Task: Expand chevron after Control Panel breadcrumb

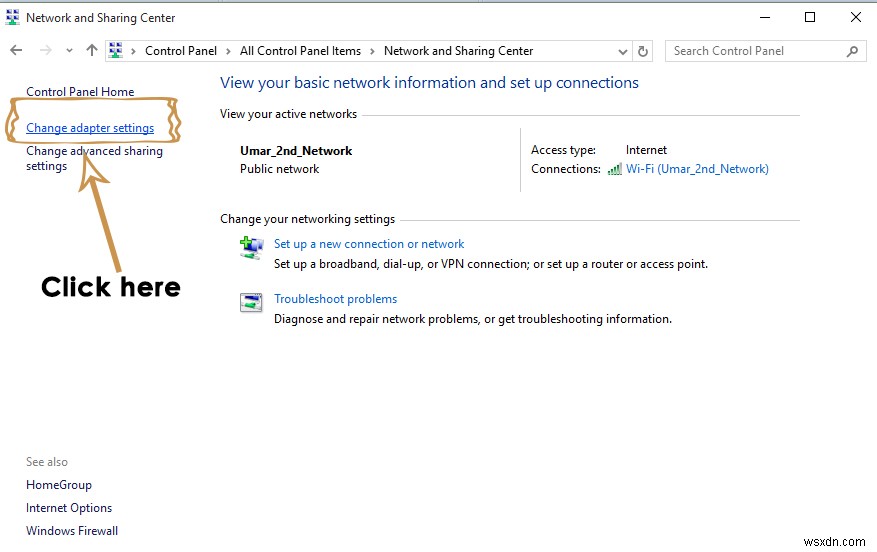Action: click(x=228, y=51)
